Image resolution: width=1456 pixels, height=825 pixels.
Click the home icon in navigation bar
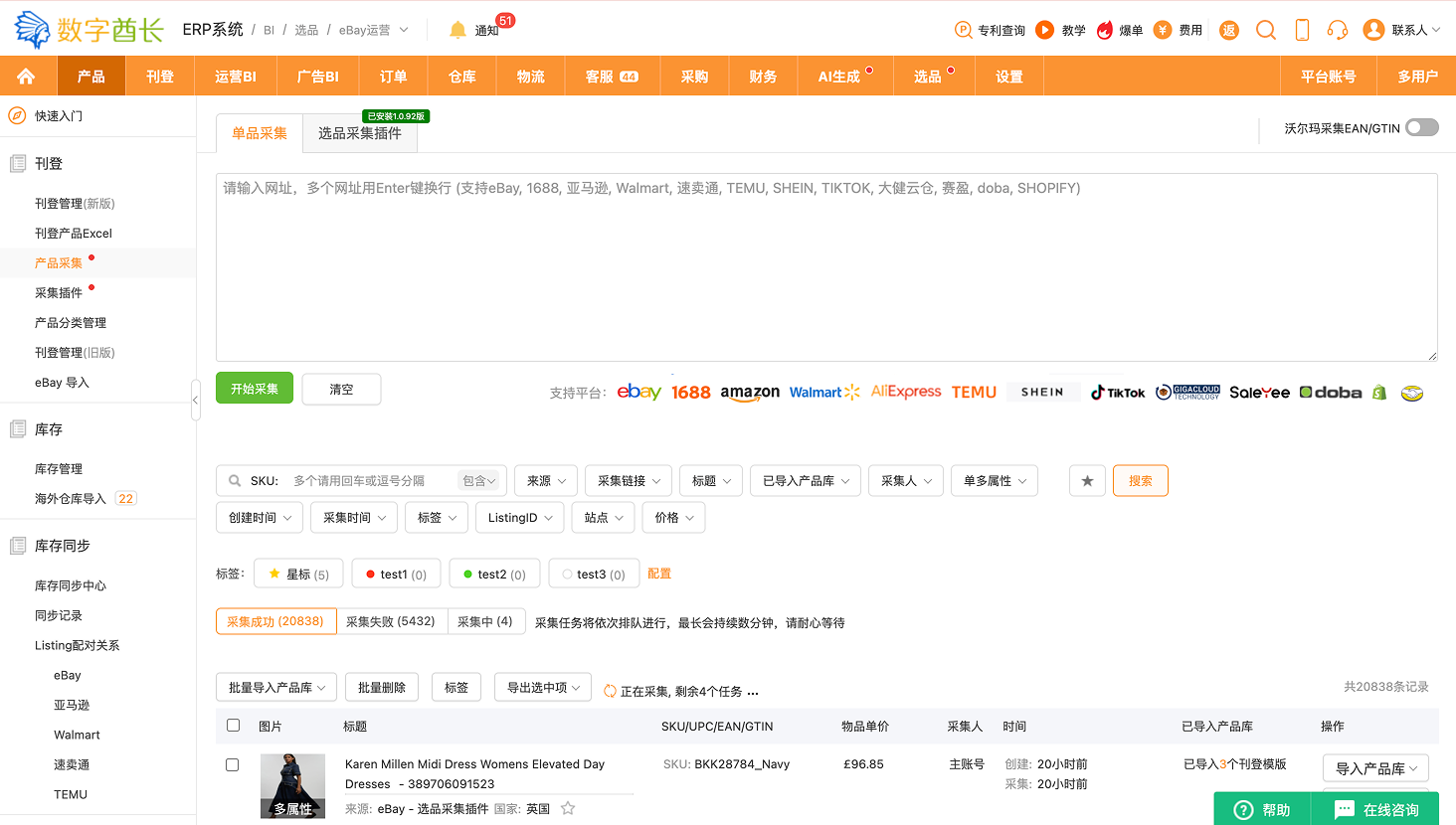pyautogui.click(x=26, y=77)
